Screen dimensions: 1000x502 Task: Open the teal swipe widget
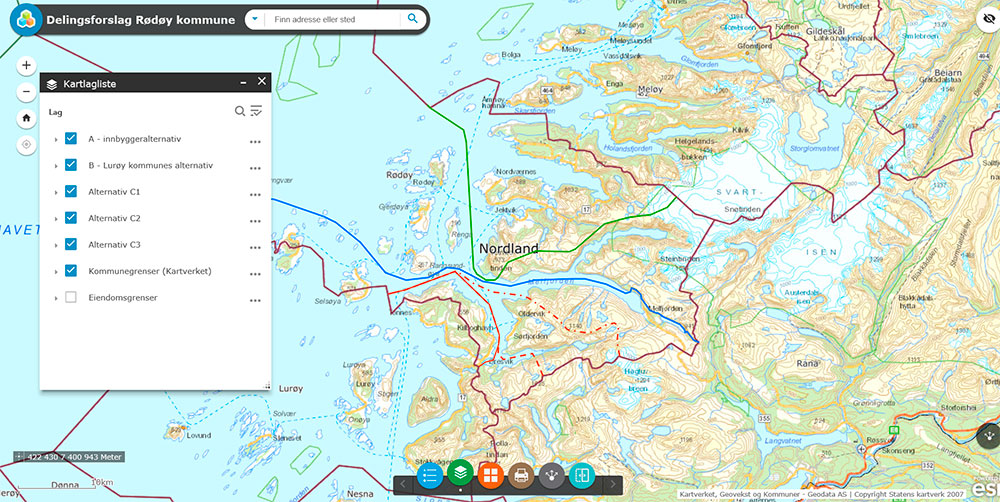click(x=582, y=475)
